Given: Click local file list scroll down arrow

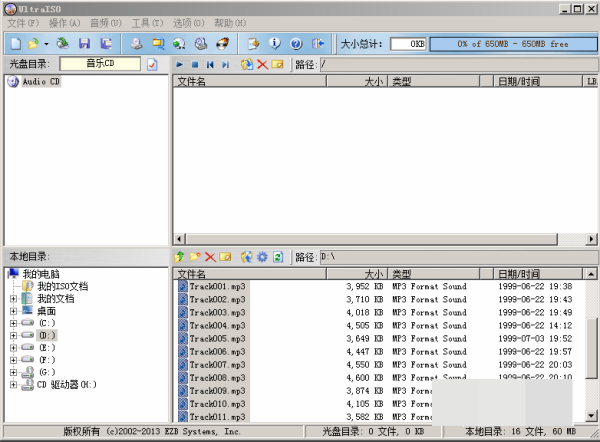Looking at the screenshot, I should (x=591, y=416).
